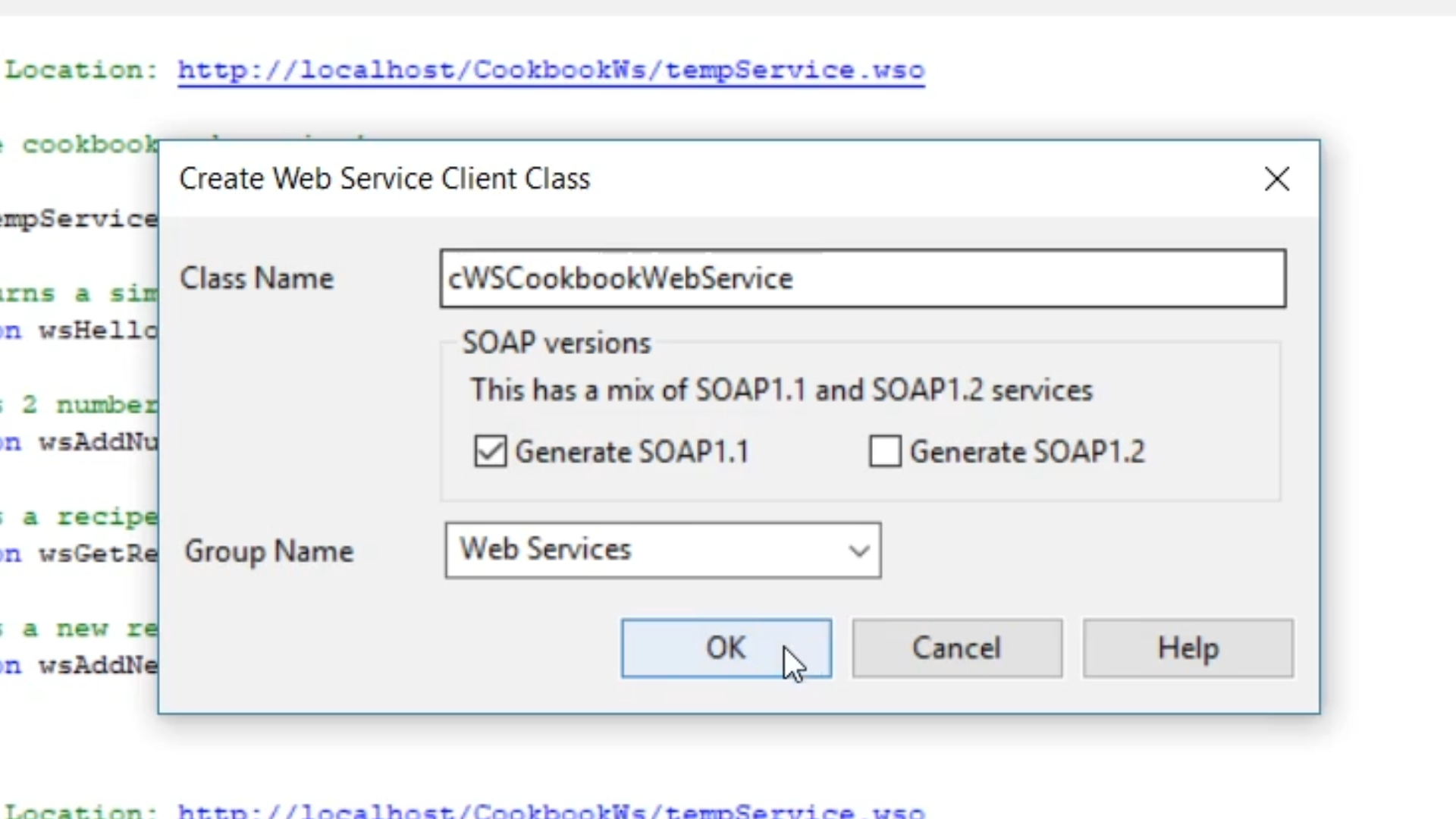
Task: Click the Web Services dropdown chevron arrow
Action: tap(858, 551)
